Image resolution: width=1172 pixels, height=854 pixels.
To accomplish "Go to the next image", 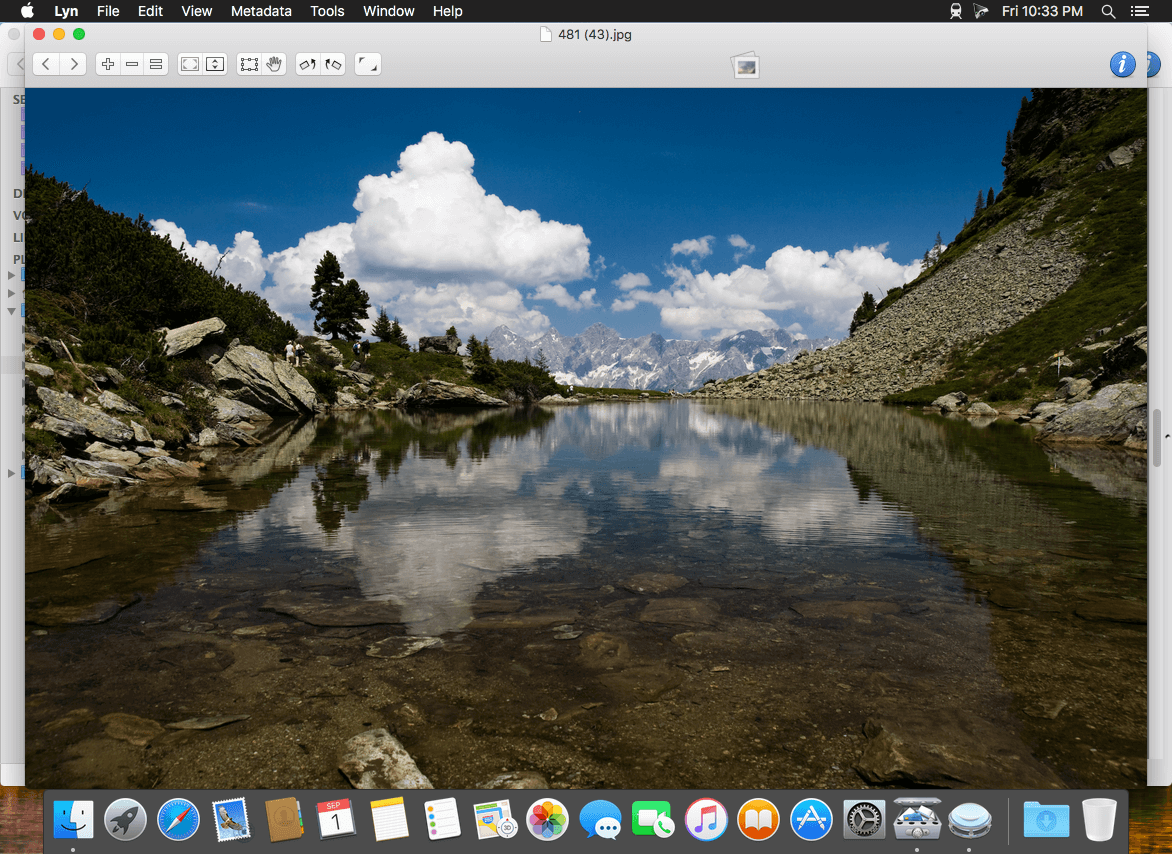I will pos(73,64).
